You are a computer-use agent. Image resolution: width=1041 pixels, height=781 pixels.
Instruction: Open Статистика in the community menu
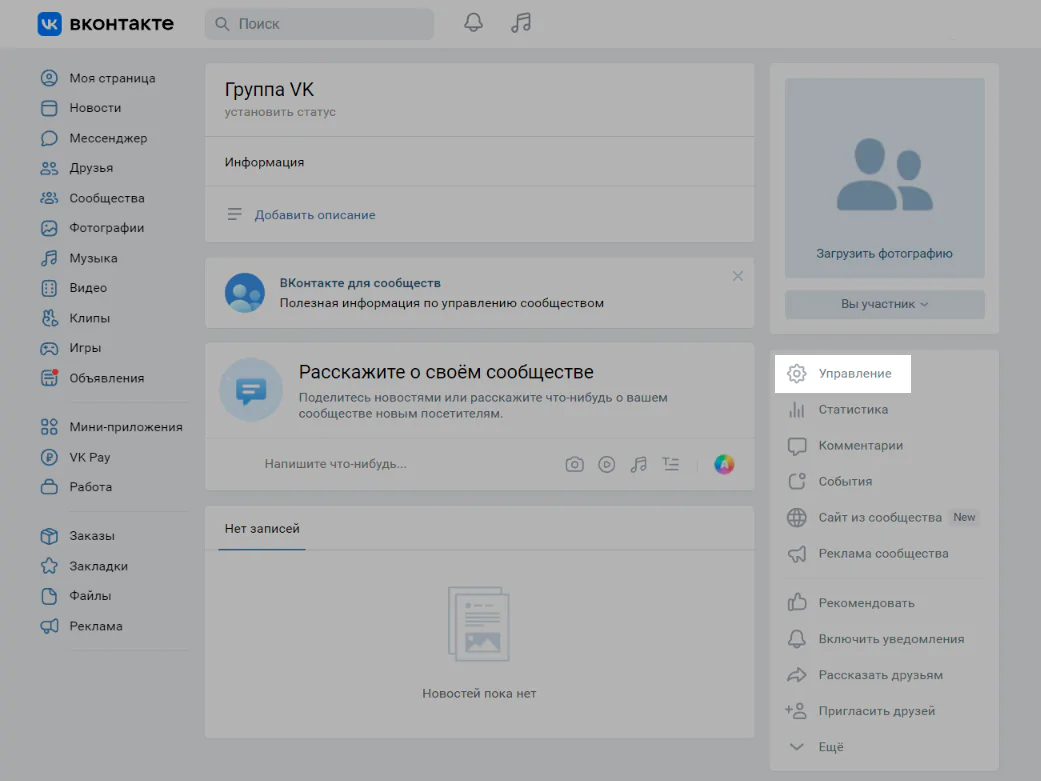(x=852, y=409)
